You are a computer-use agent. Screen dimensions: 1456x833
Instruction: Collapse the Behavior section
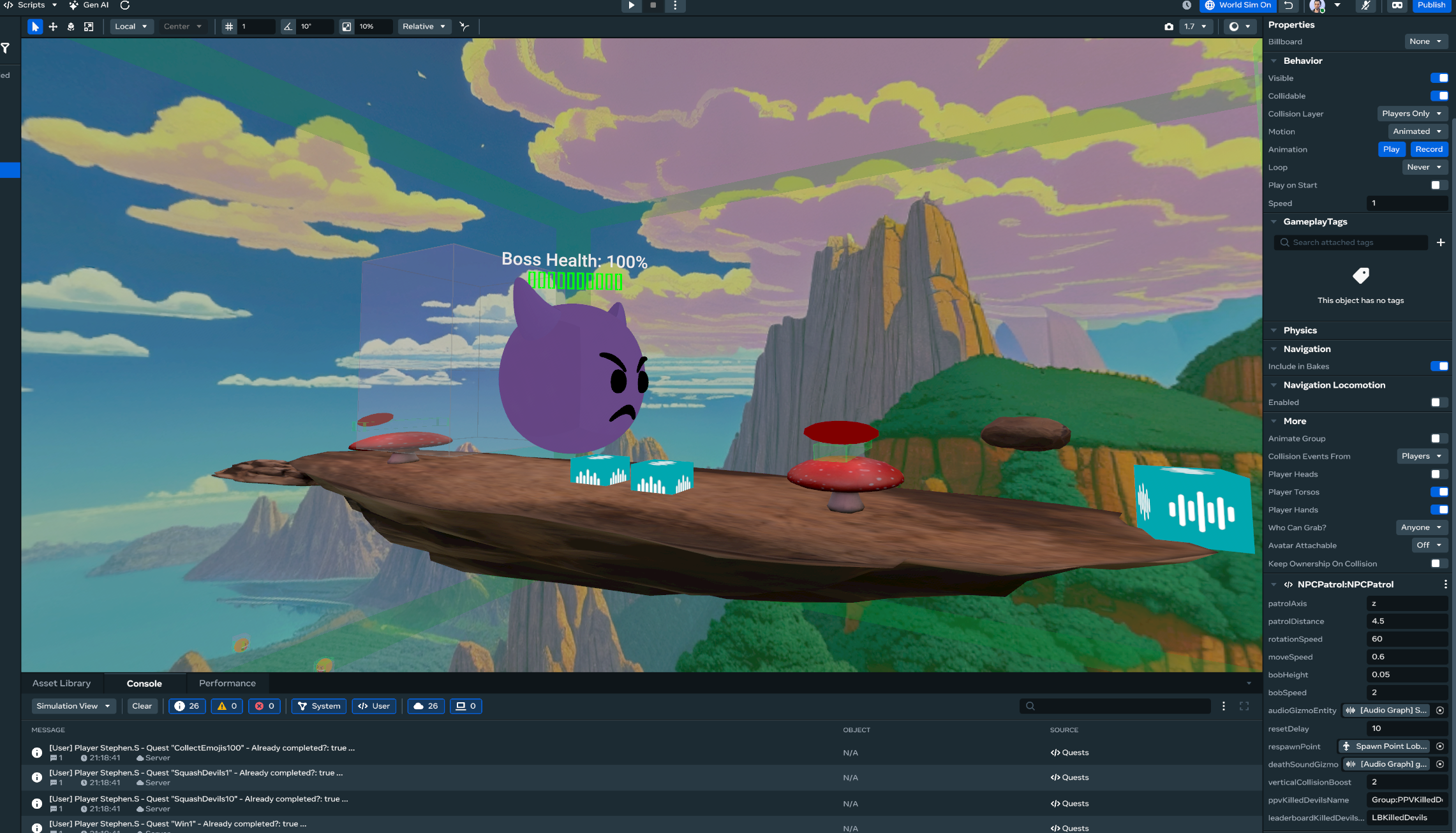(x=1274, y=61)
